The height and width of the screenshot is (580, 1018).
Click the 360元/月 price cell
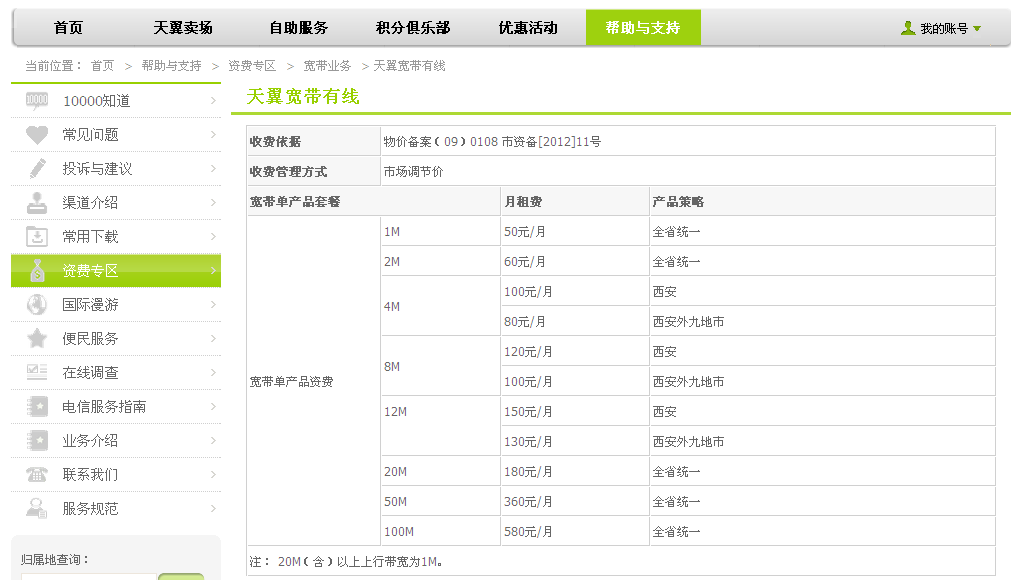[528, 501]
